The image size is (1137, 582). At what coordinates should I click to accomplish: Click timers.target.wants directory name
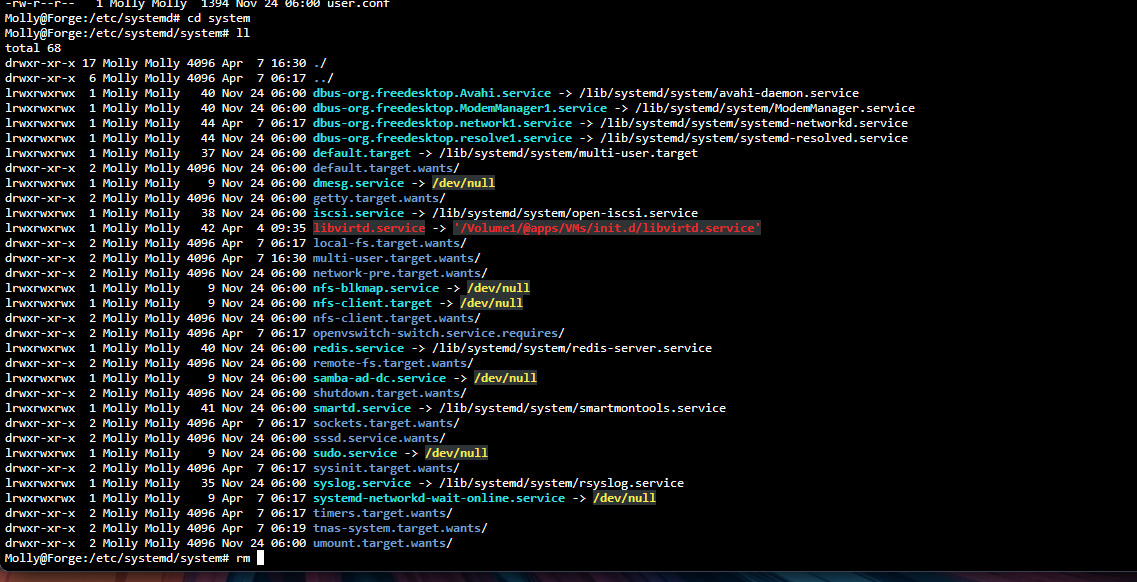coord(379,513)
